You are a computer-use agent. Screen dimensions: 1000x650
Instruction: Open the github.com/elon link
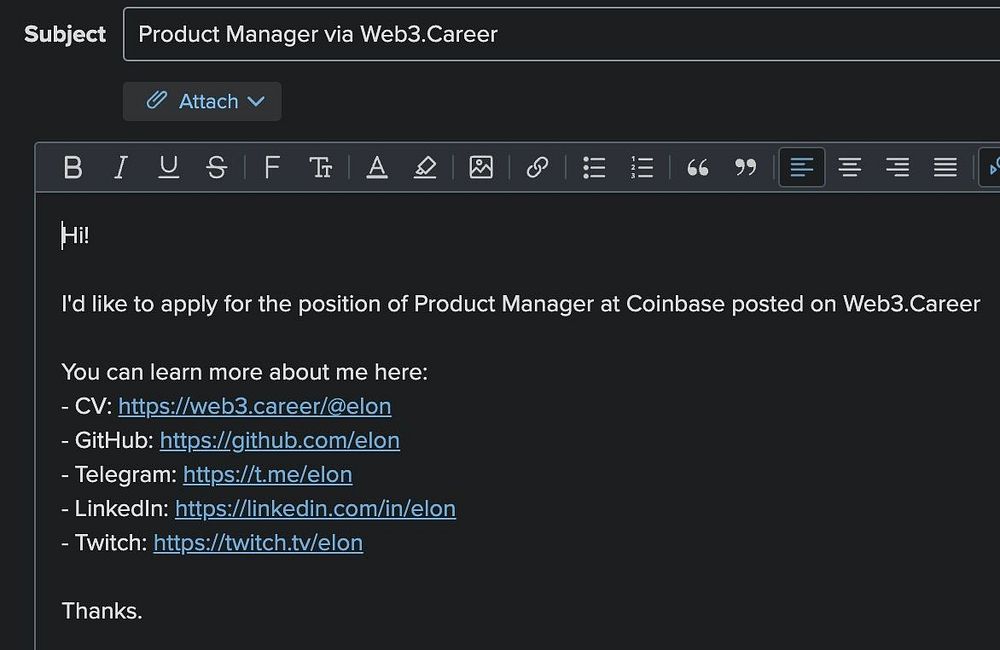[x=280, y=440]
